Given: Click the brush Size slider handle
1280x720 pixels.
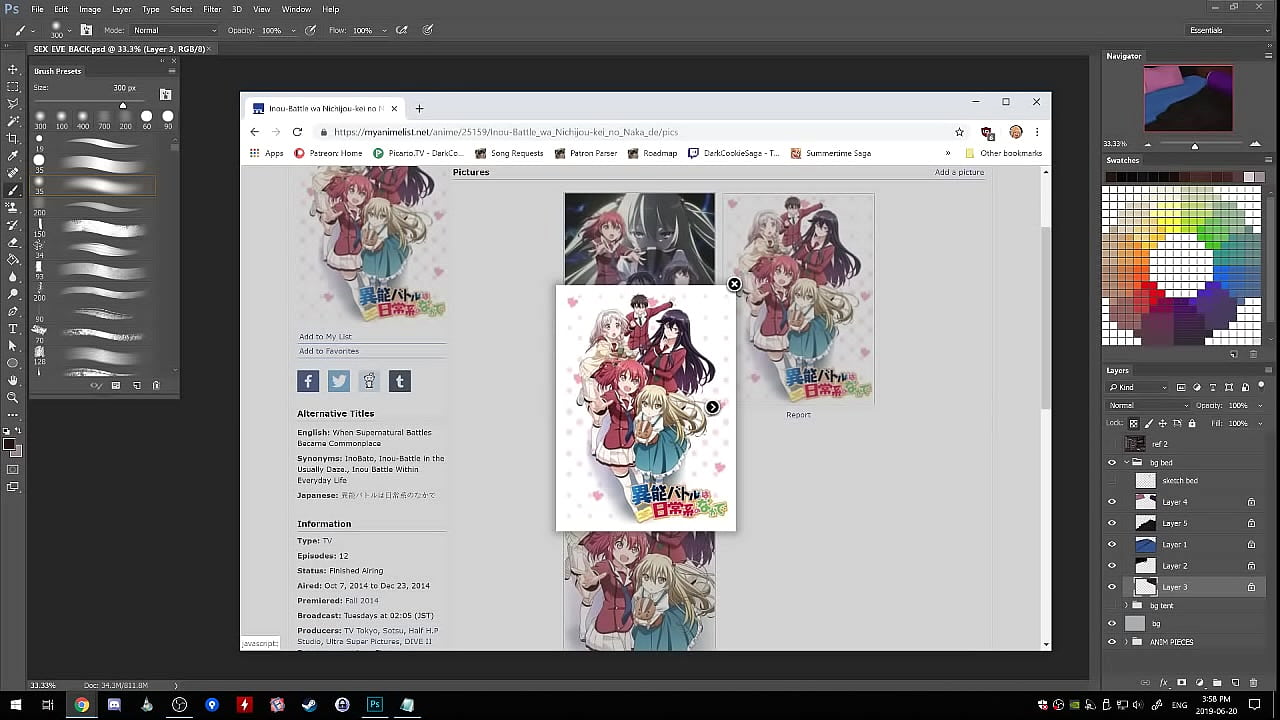Looking at the screenshot, I should click(123, 106).
